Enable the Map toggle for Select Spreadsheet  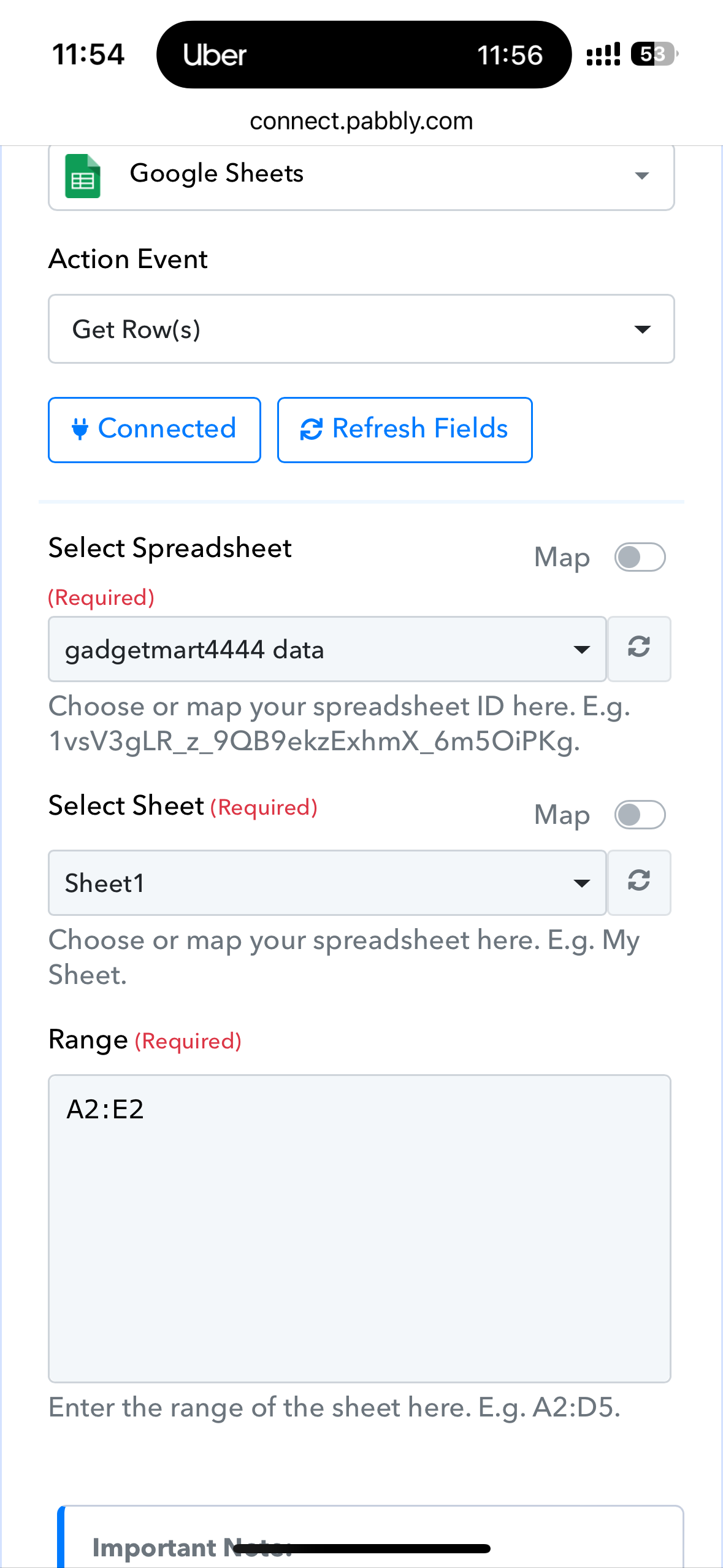point(640,557)
